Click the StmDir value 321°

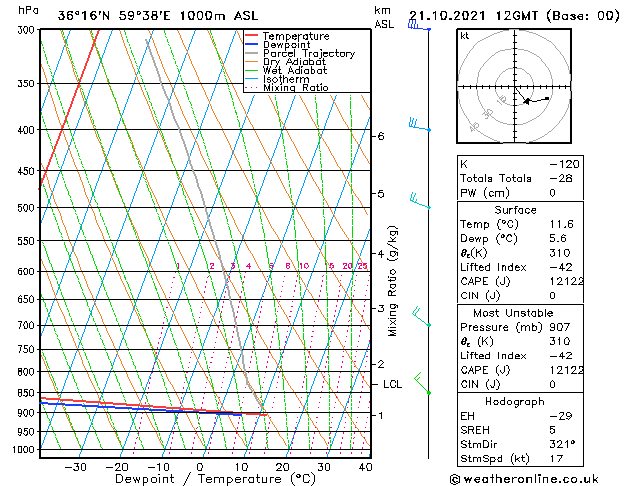(562, 445)
